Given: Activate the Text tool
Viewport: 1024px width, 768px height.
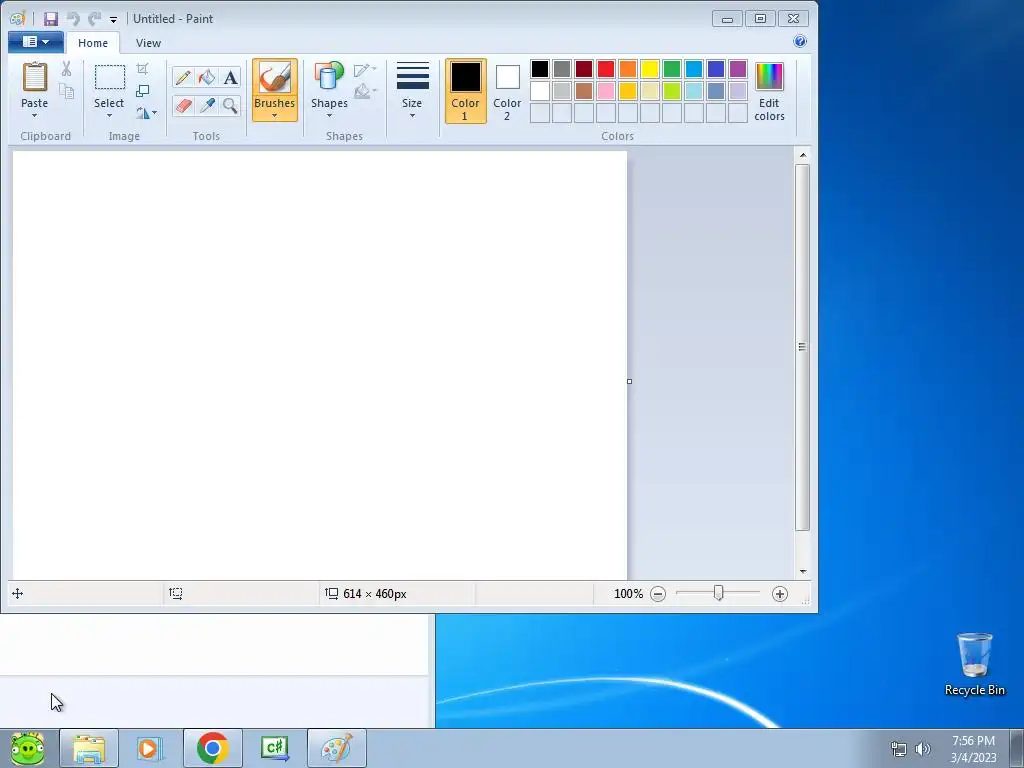Looking at the screenshot, I should click(231, 78).
